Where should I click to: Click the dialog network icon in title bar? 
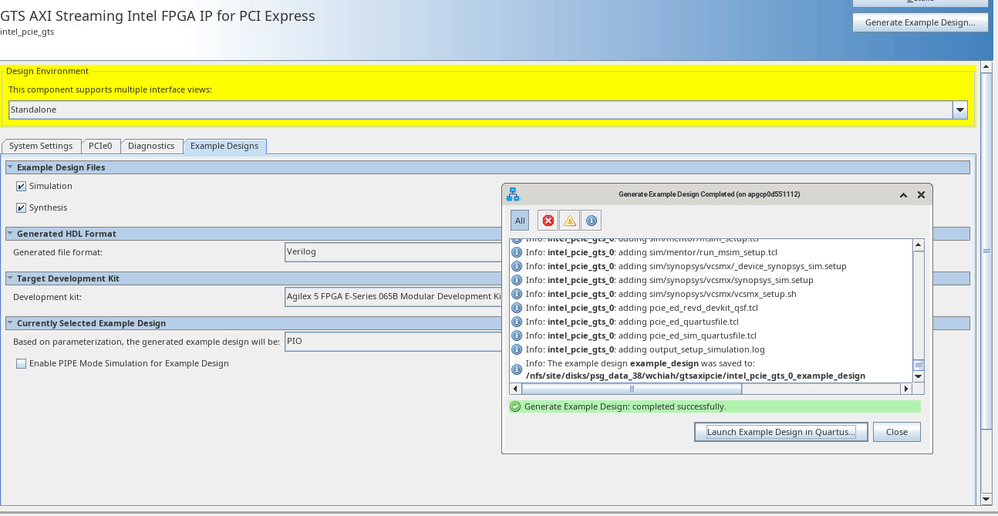pos(513,195)
